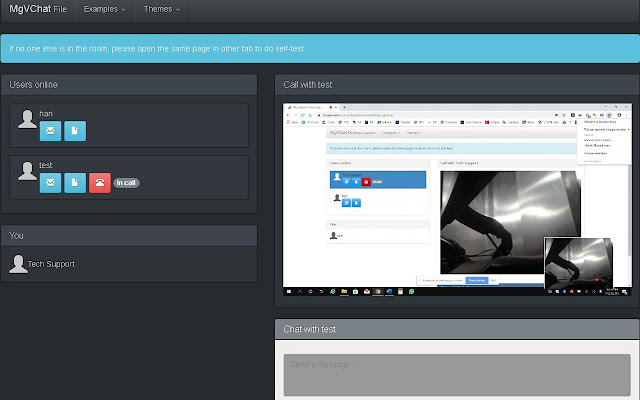
Task: Open the Examples dropdown menu
Action: [x=104, y=9]
